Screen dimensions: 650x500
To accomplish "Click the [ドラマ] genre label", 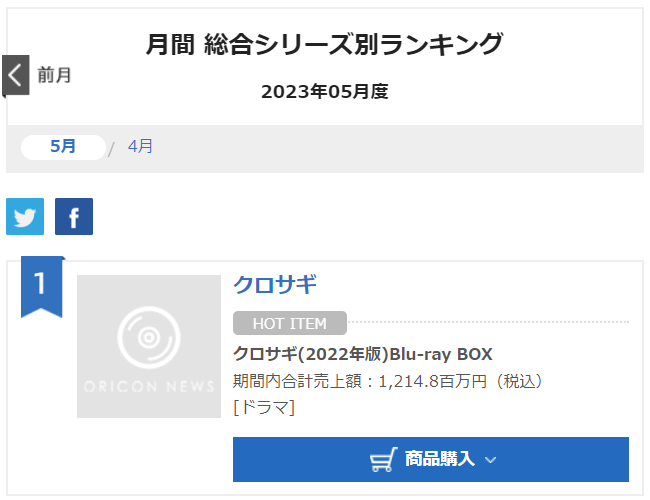I will pos(264,407).
